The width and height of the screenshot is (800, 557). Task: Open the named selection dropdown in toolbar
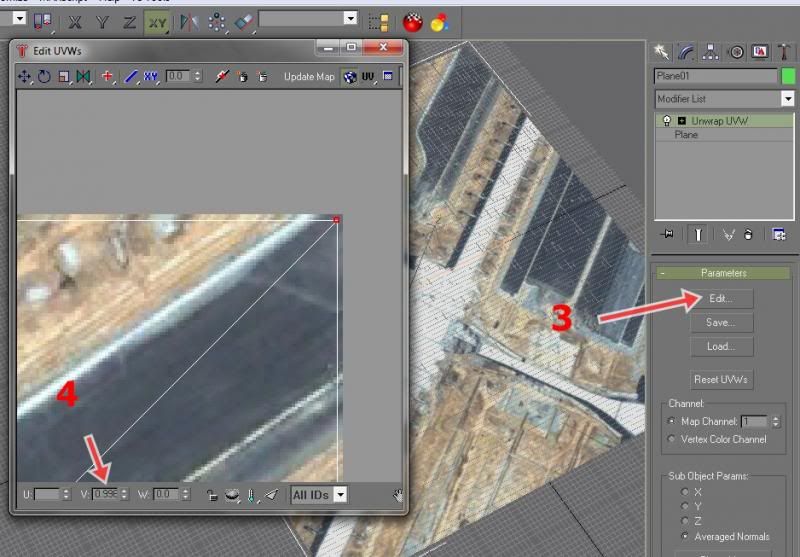(350, 19)
